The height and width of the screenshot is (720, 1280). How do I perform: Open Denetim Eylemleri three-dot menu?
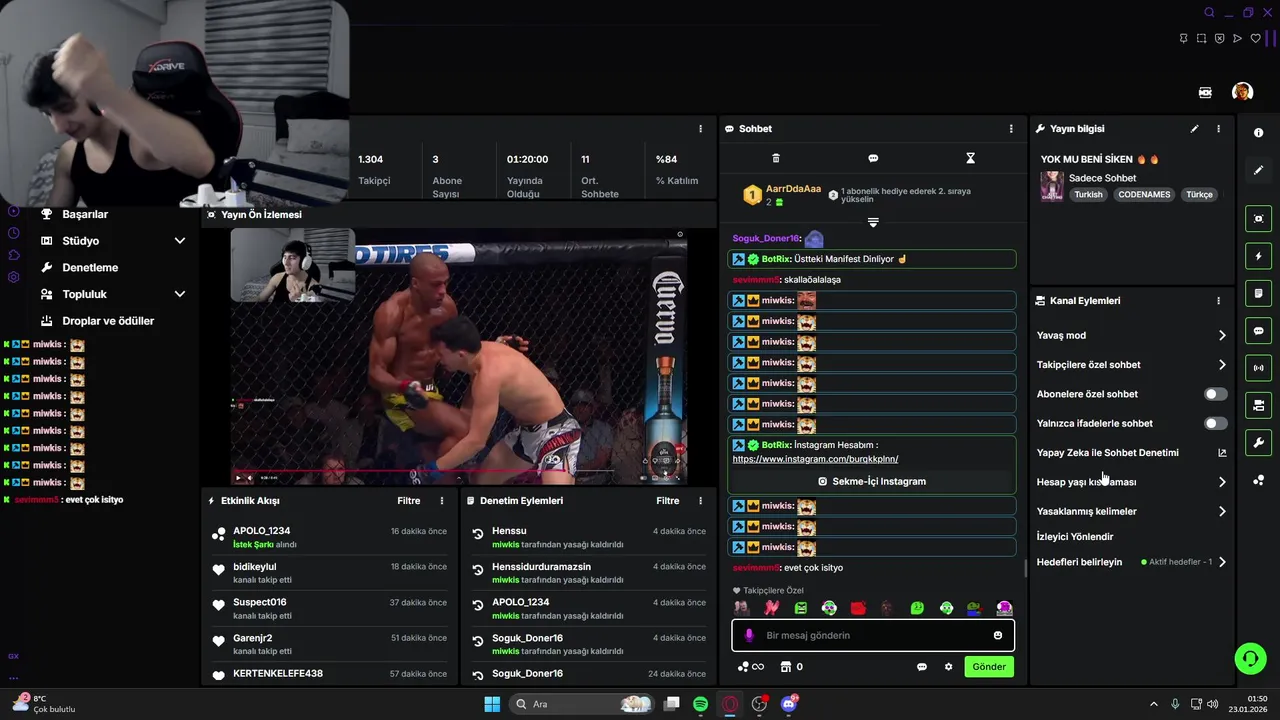(700, 501)
